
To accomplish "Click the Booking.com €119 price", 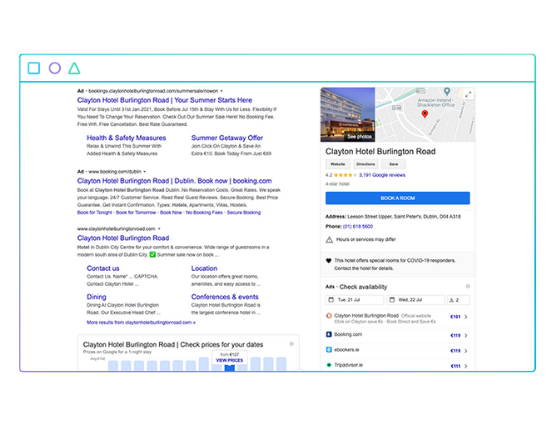I will coord(455,335).
